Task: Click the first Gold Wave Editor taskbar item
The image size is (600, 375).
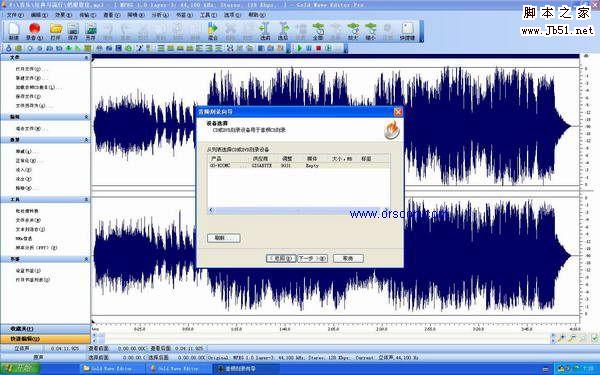Action: pos(111,369)
